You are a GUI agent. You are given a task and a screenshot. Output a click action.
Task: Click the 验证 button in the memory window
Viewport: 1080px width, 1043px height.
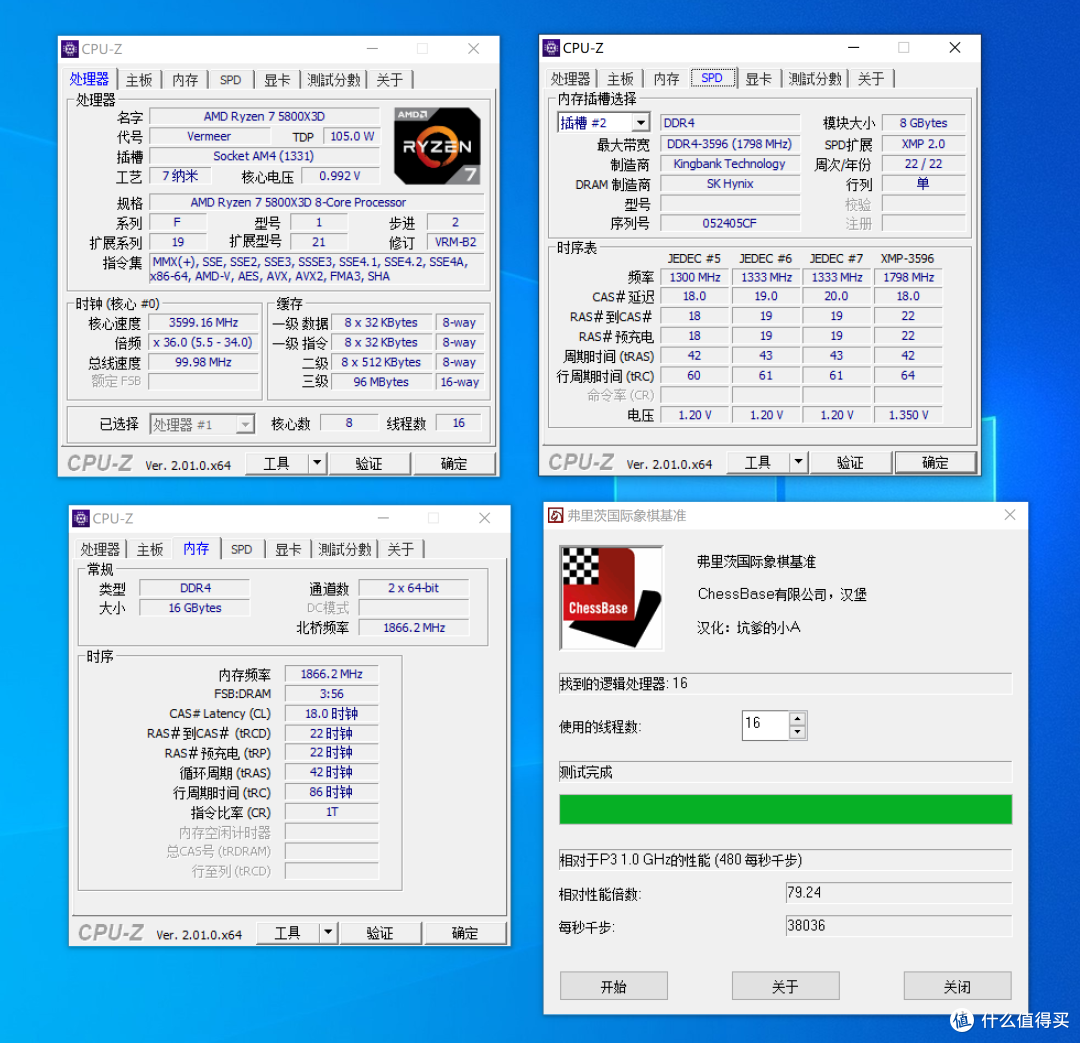click(x=380, y=933)
